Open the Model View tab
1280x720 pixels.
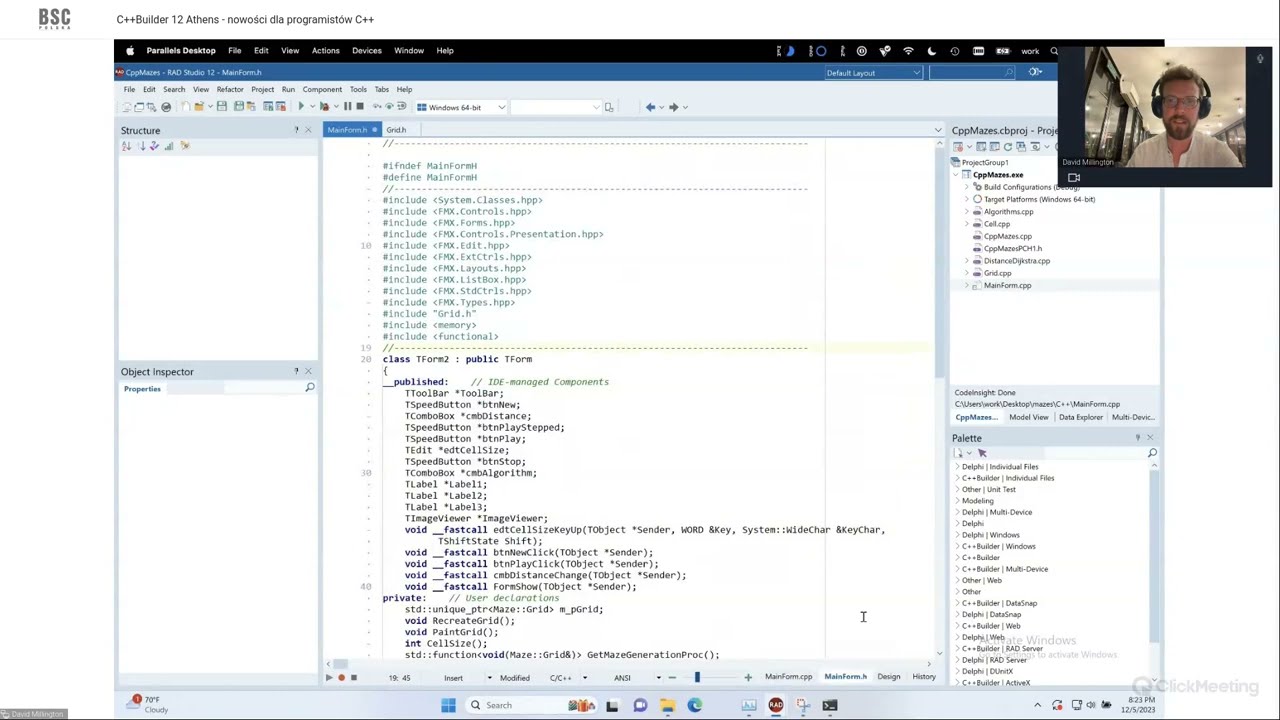pyautogui.click(x=1028, y=417)
